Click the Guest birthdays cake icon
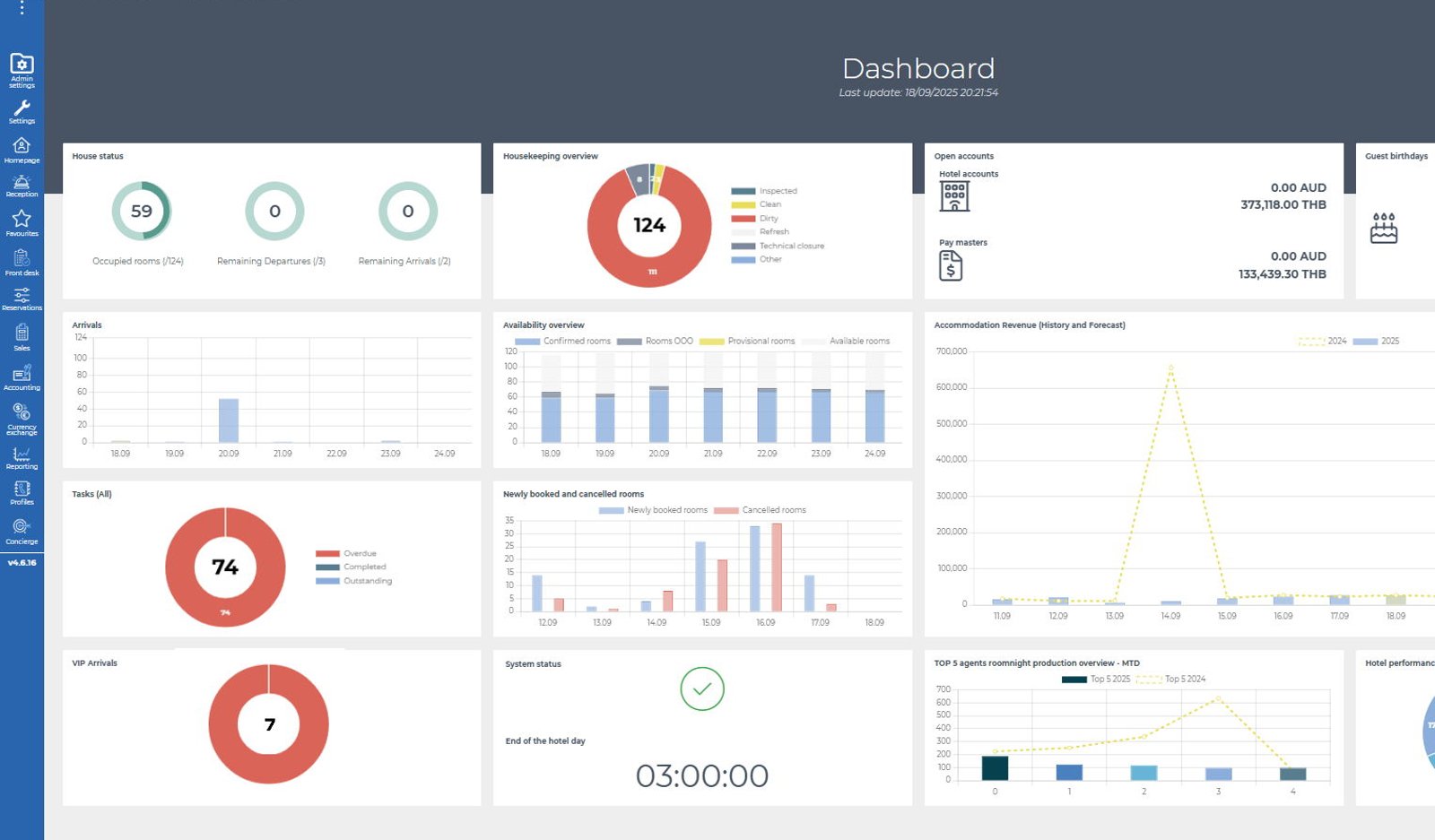The image size is (1435, 840). (x=1384, y=229)
